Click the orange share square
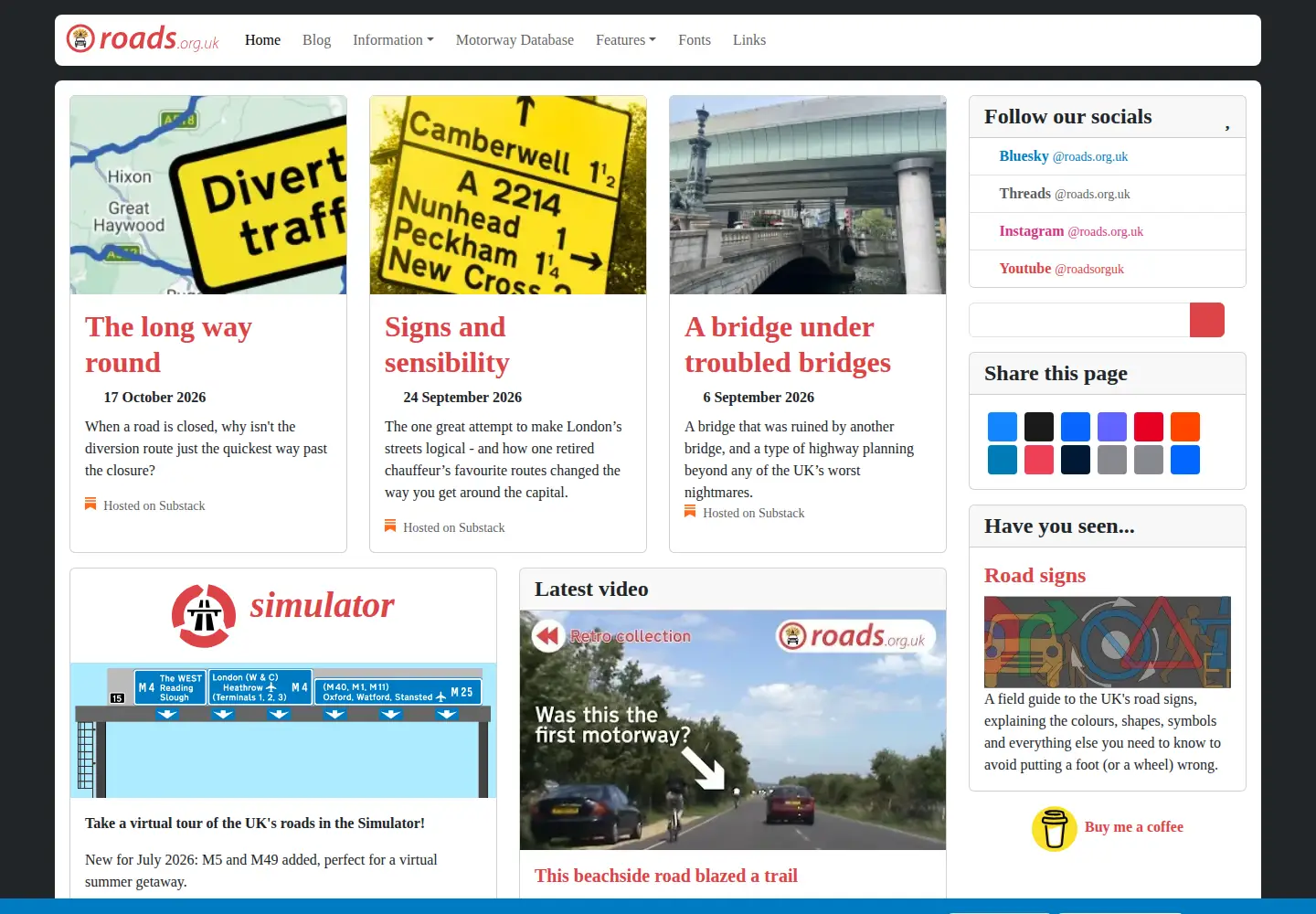1316x914 pixels. click(1185, 427)
